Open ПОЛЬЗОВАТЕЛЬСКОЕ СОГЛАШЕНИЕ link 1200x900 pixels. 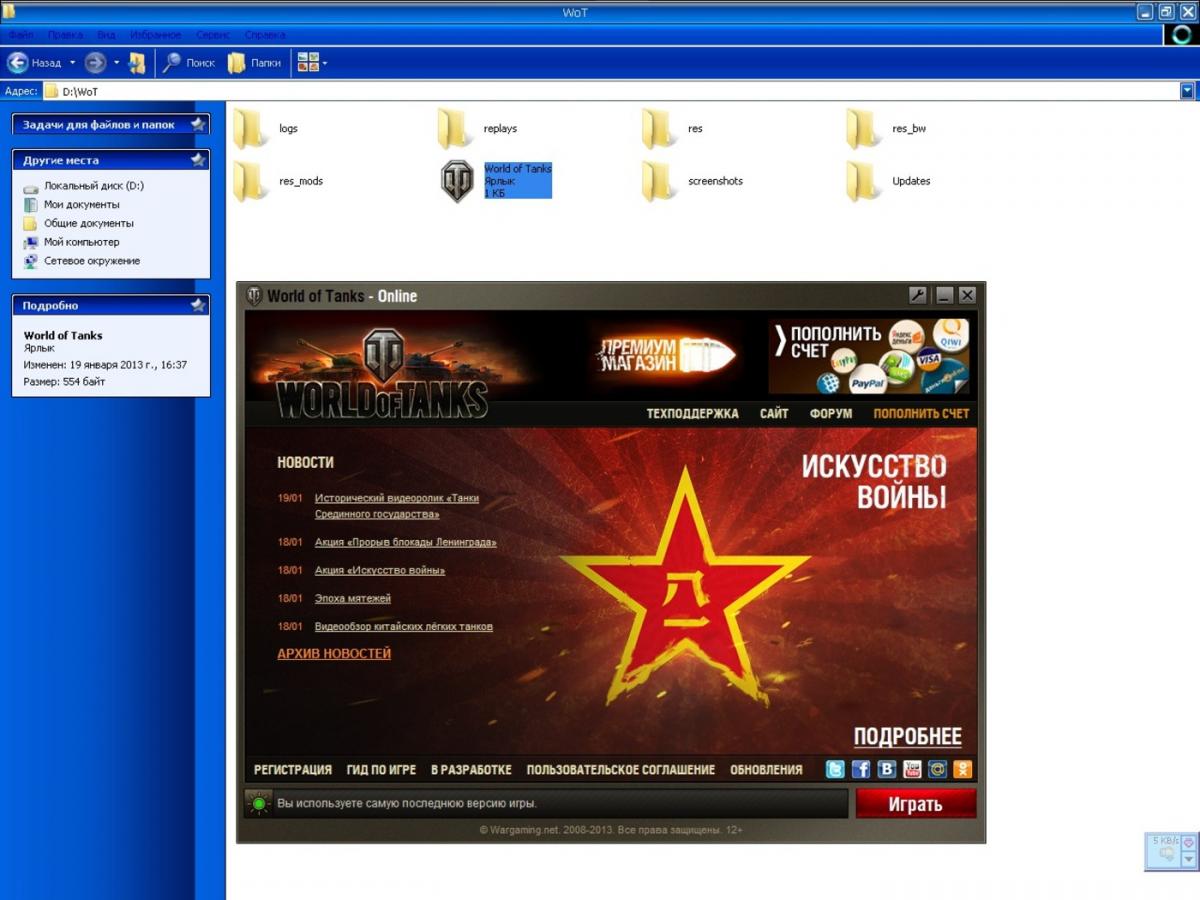click(x=621, y=770)
